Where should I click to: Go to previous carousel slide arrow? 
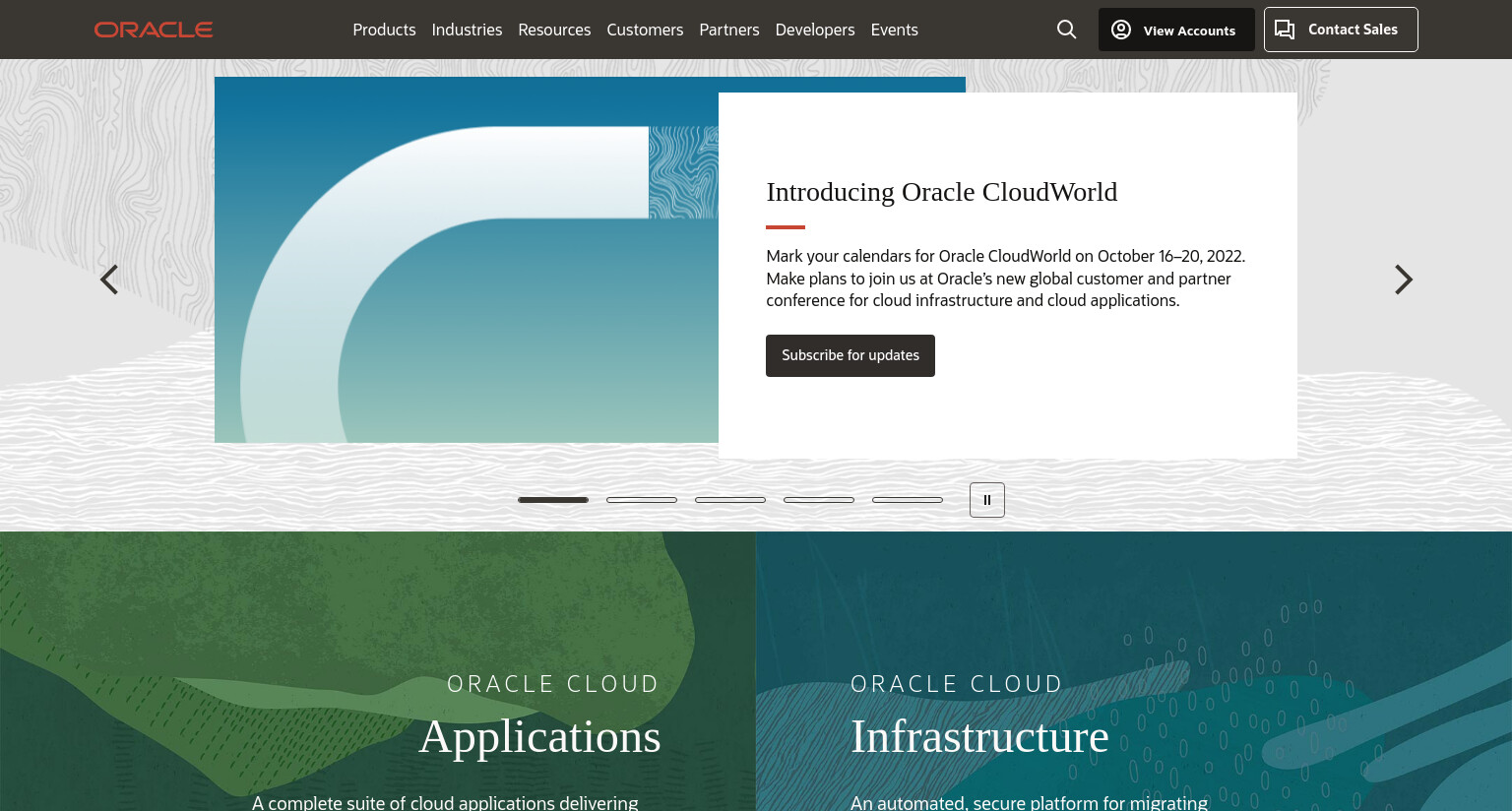coord(109,280)
